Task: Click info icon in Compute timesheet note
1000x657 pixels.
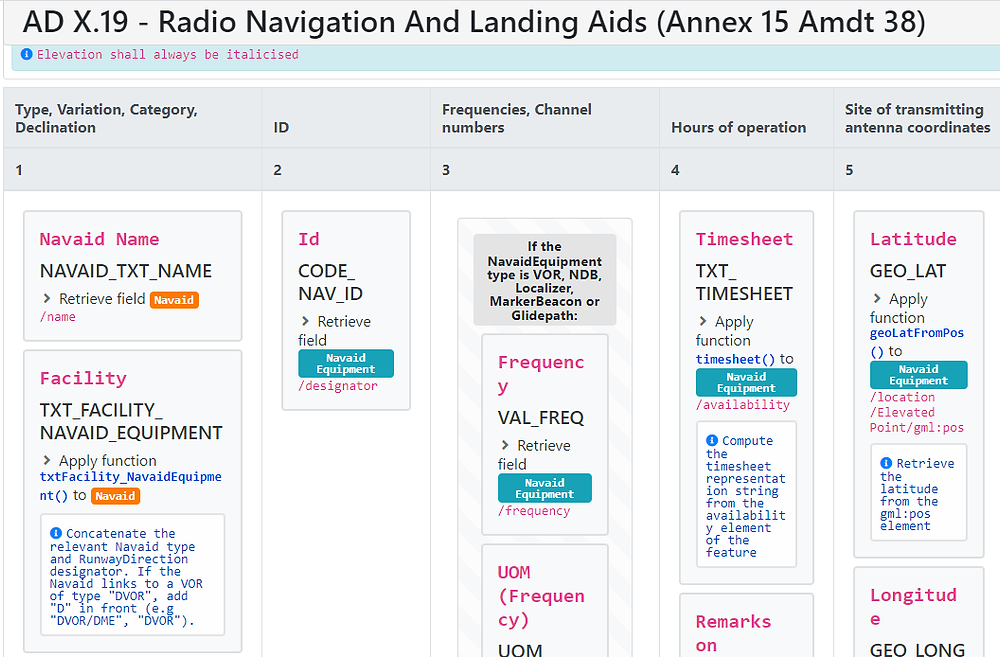Action: 712,441
